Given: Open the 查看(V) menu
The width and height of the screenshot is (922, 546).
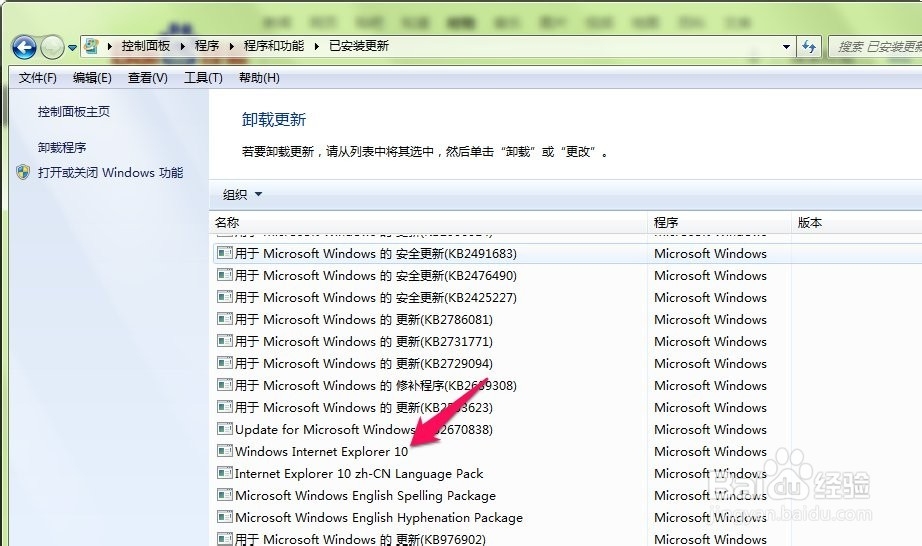Looking at the screenshot, I should click(148, 78).
